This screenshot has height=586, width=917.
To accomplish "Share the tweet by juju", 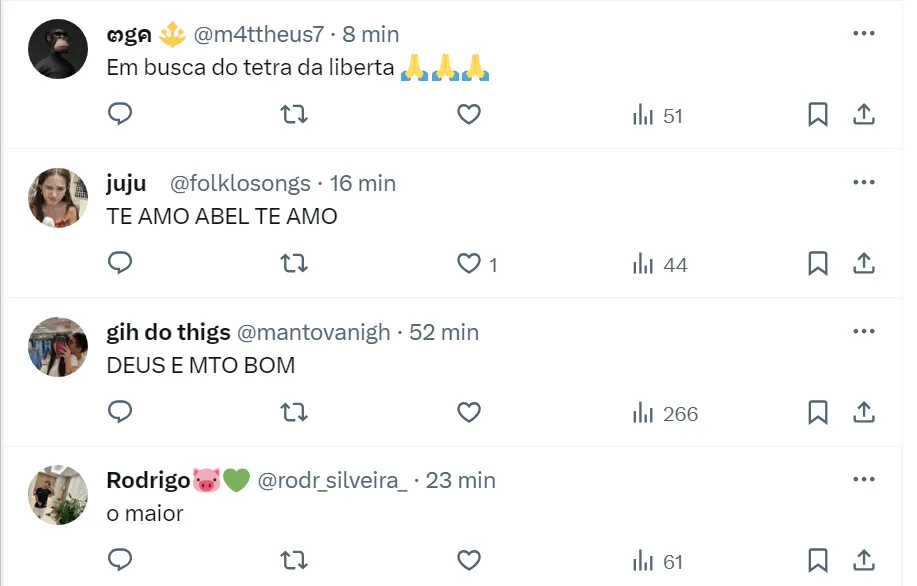I will [864, 264].
